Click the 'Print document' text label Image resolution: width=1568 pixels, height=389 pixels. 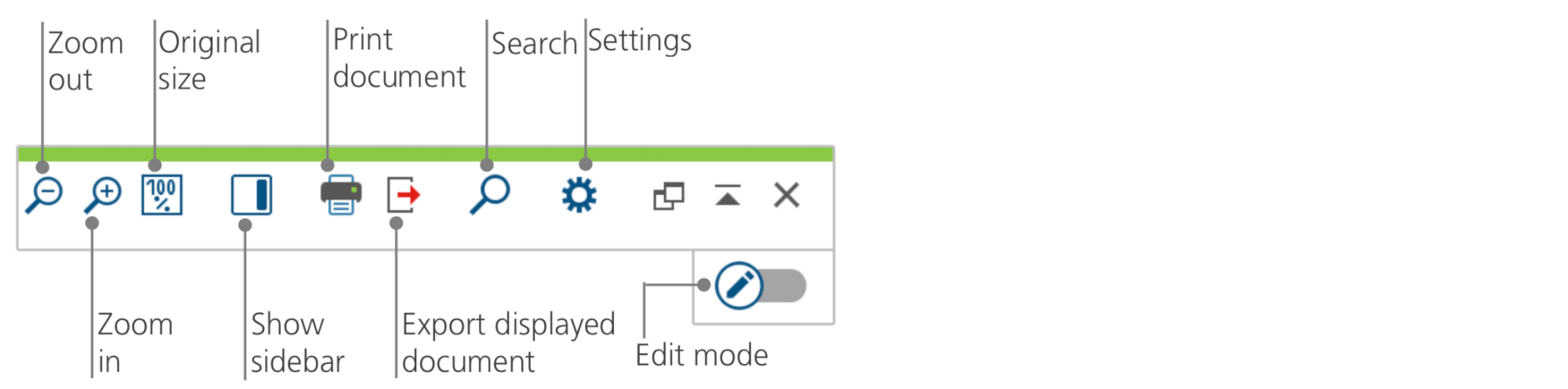pyautogui.click(x=399, y=58)
